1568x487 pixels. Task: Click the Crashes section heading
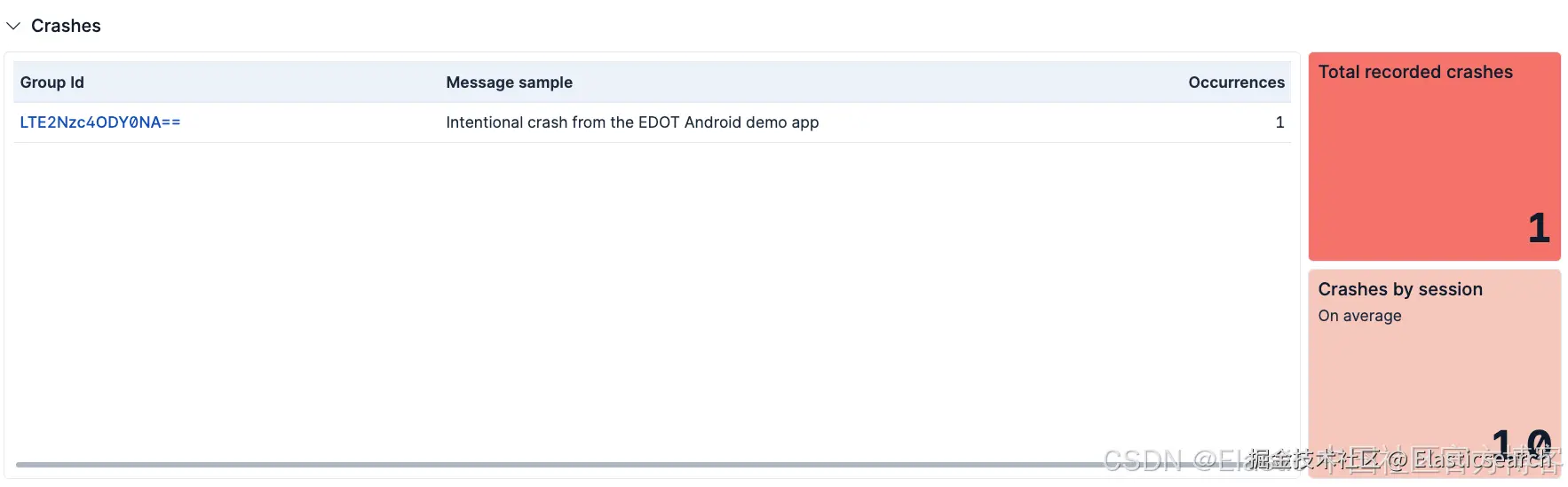66,26
